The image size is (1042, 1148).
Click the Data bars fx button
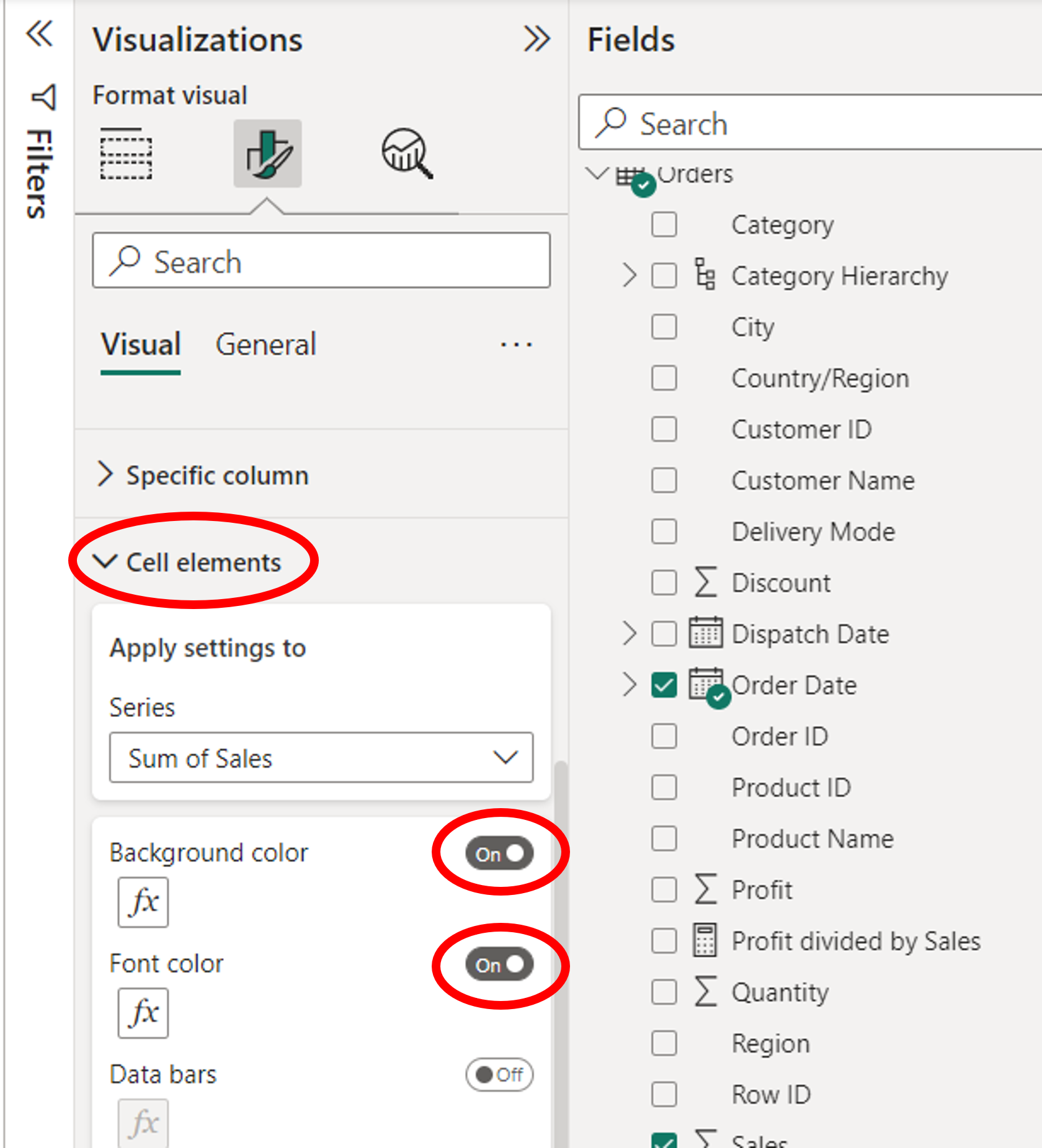pyautogui.click(x=142, y=1121)
